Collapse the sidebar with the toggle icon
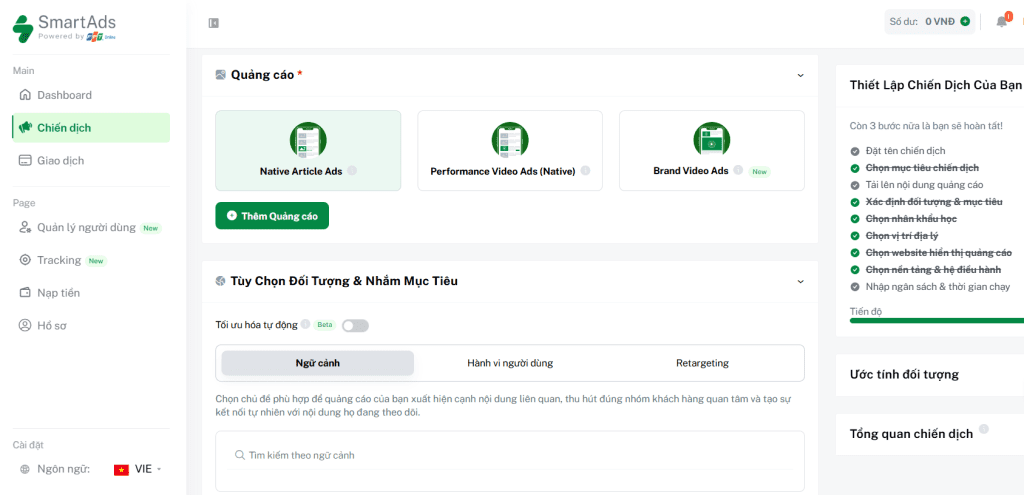 (213, 23)
